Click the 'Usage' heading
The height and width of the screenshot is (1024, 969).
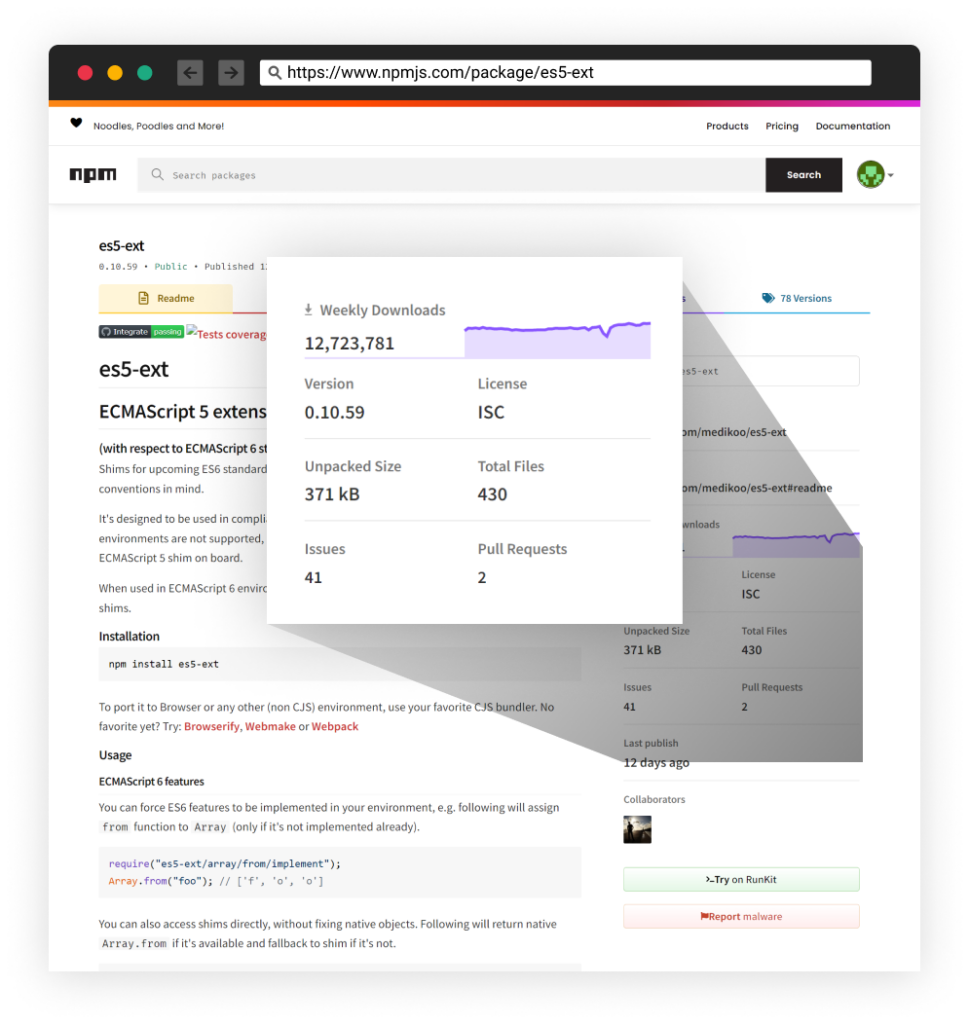[115, 755]
